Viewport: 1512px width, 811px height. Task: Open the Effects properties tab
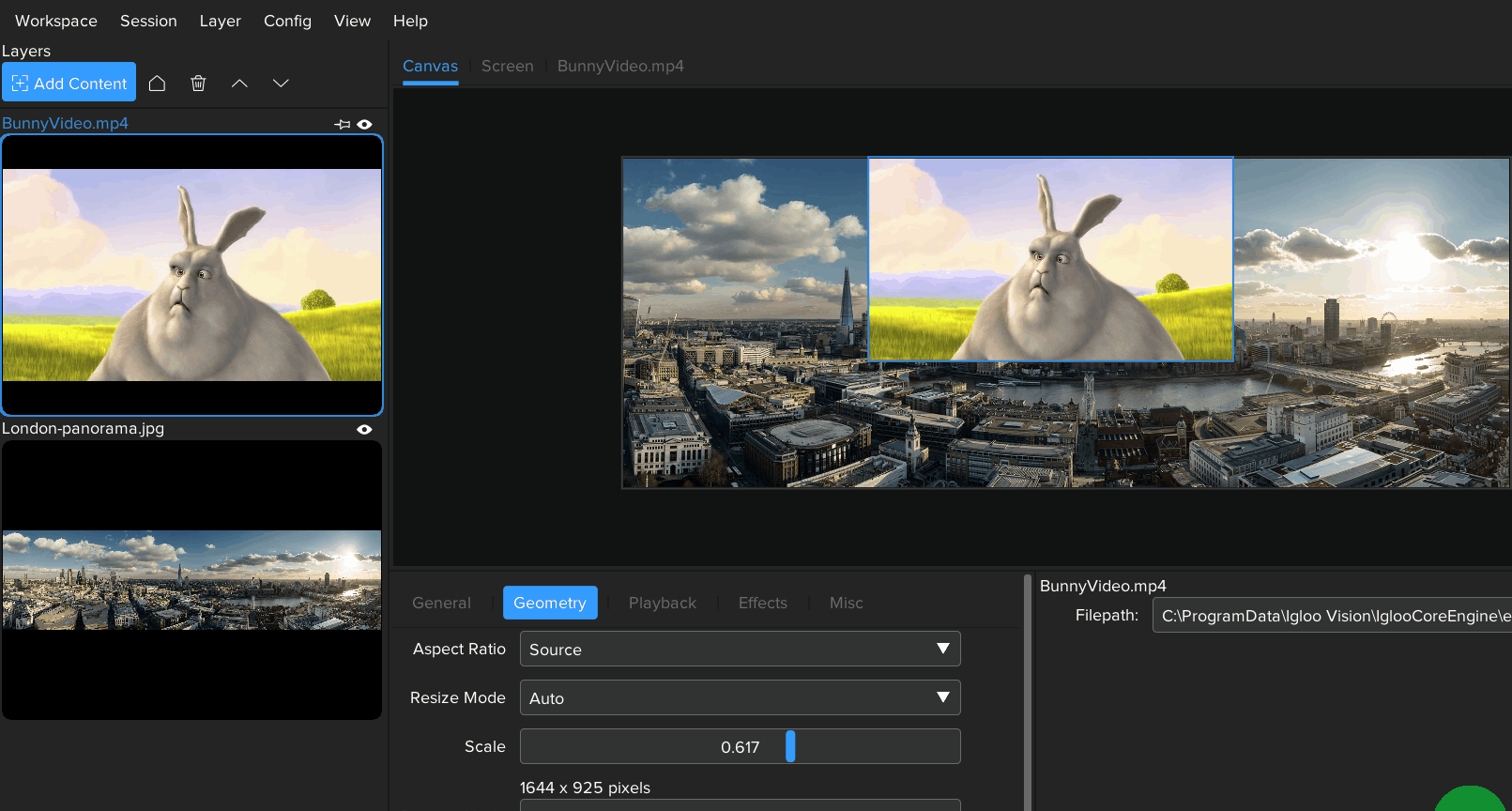coord(762,603)
